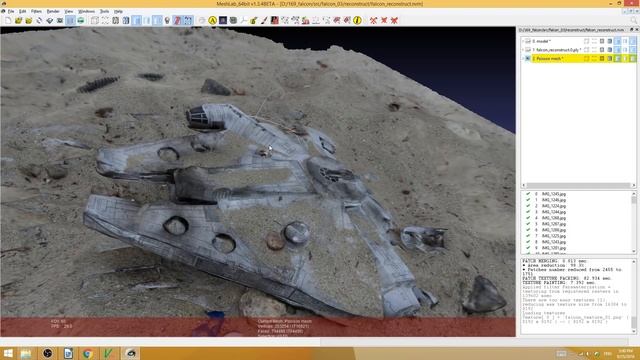Open the Tools menu

click(104, 11)
